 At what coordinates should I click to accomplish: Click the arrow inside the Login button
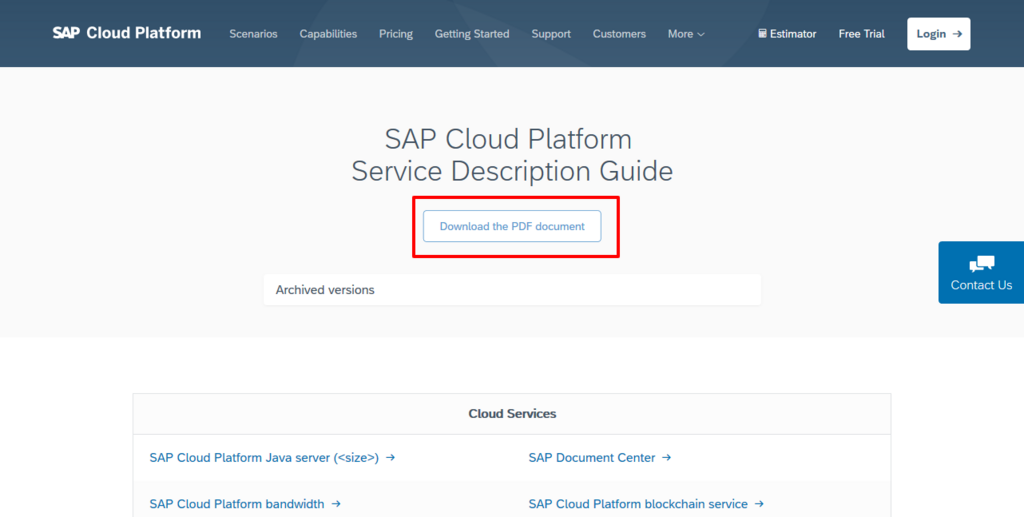[958, 34]
